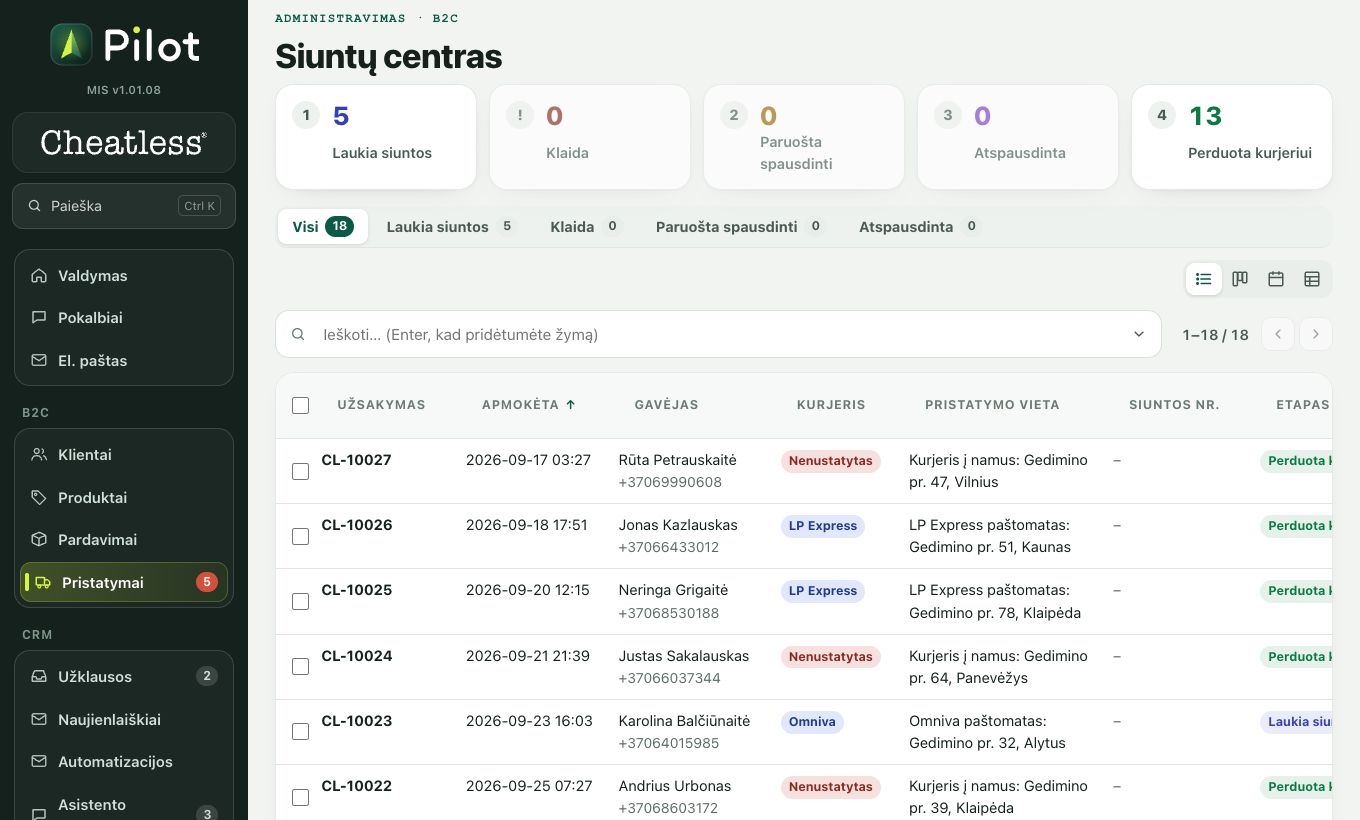The height and width of the screenshot is (820, 1360).
Task: Select the Paruošta spausdinti tab
Action: click(x=740, y=227)
